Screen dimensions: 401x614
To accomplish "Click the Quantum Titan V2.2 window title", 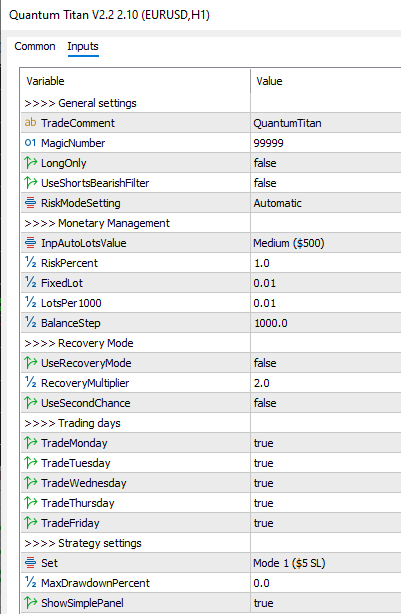I will (x=109, y=15).
